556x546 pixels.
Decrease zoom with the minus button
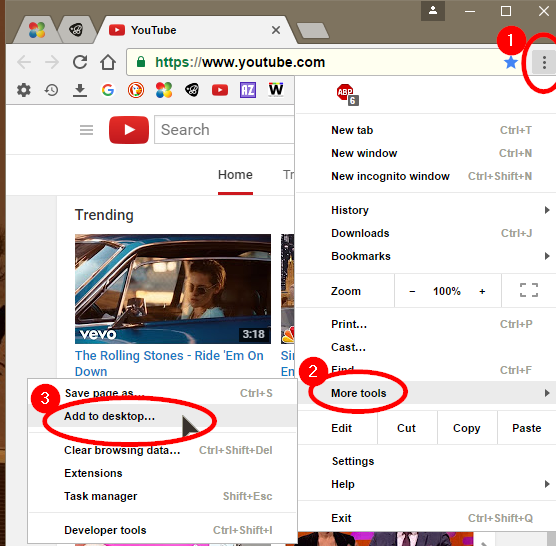click(412, 291)
